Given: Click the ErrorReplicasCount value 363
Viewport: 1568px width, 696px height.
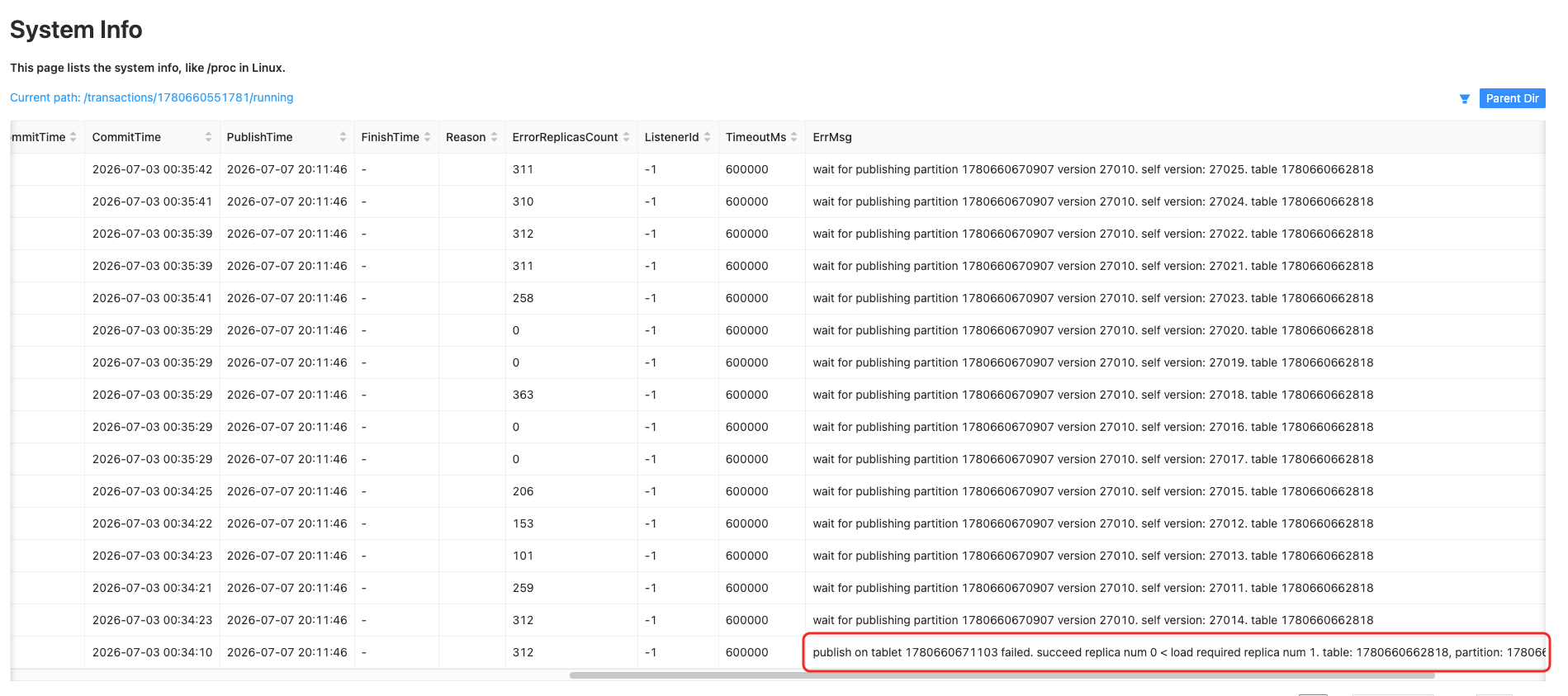Looking at the screenshot, I should pos(523,395).
